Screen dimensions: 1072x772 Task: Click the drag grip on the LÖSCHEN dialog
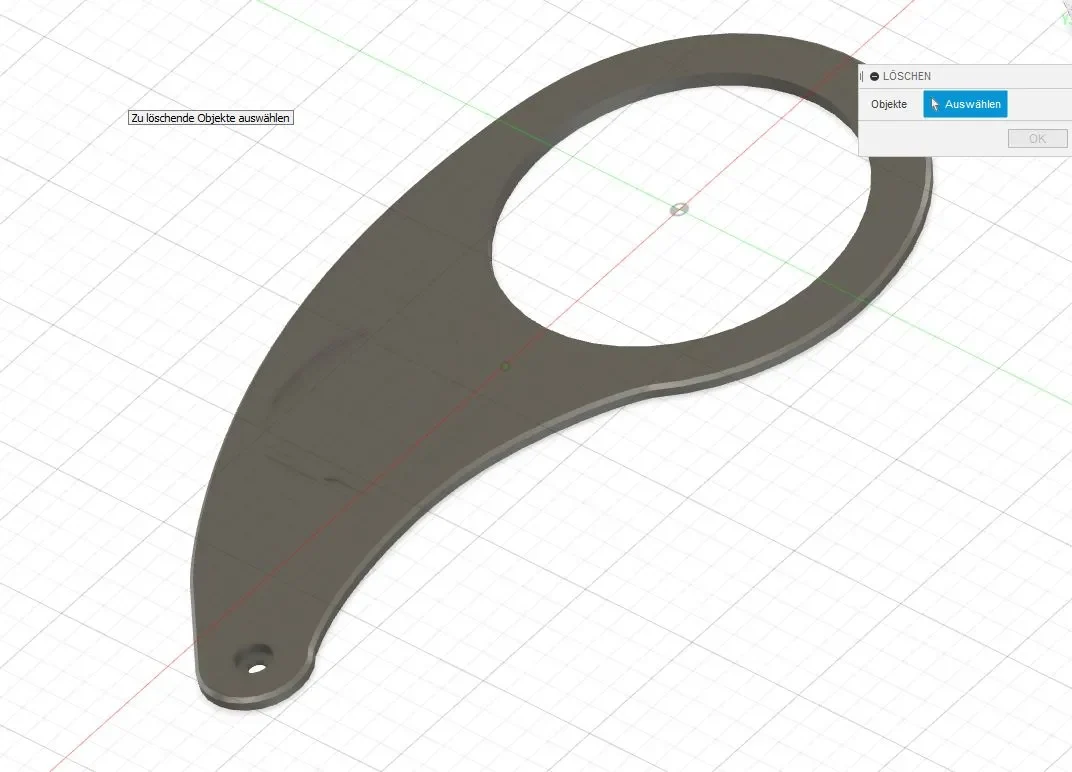[862, 77]
